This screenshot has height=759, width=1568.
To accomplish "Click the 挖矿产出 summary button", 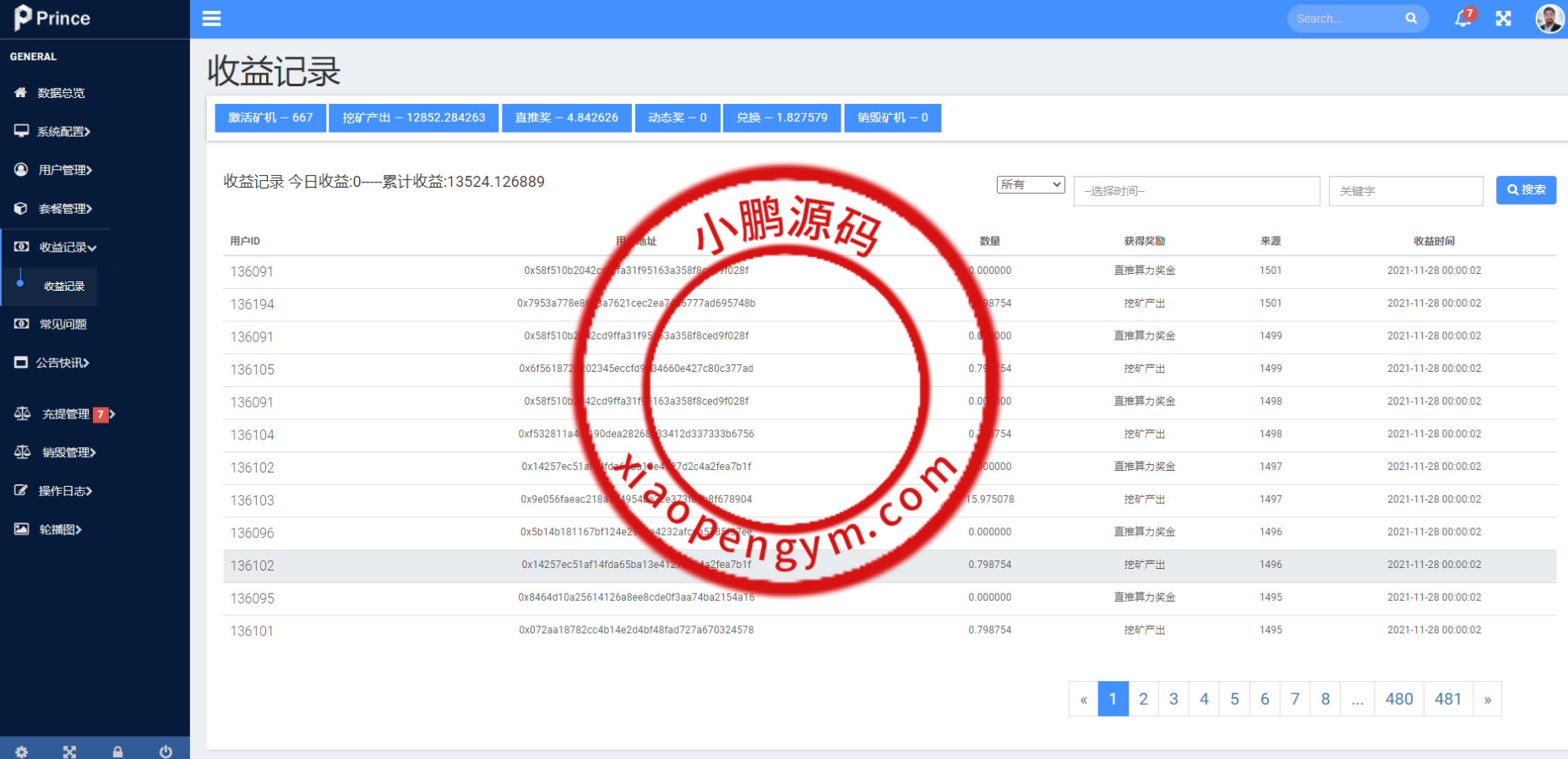I will tap(413, 117).
